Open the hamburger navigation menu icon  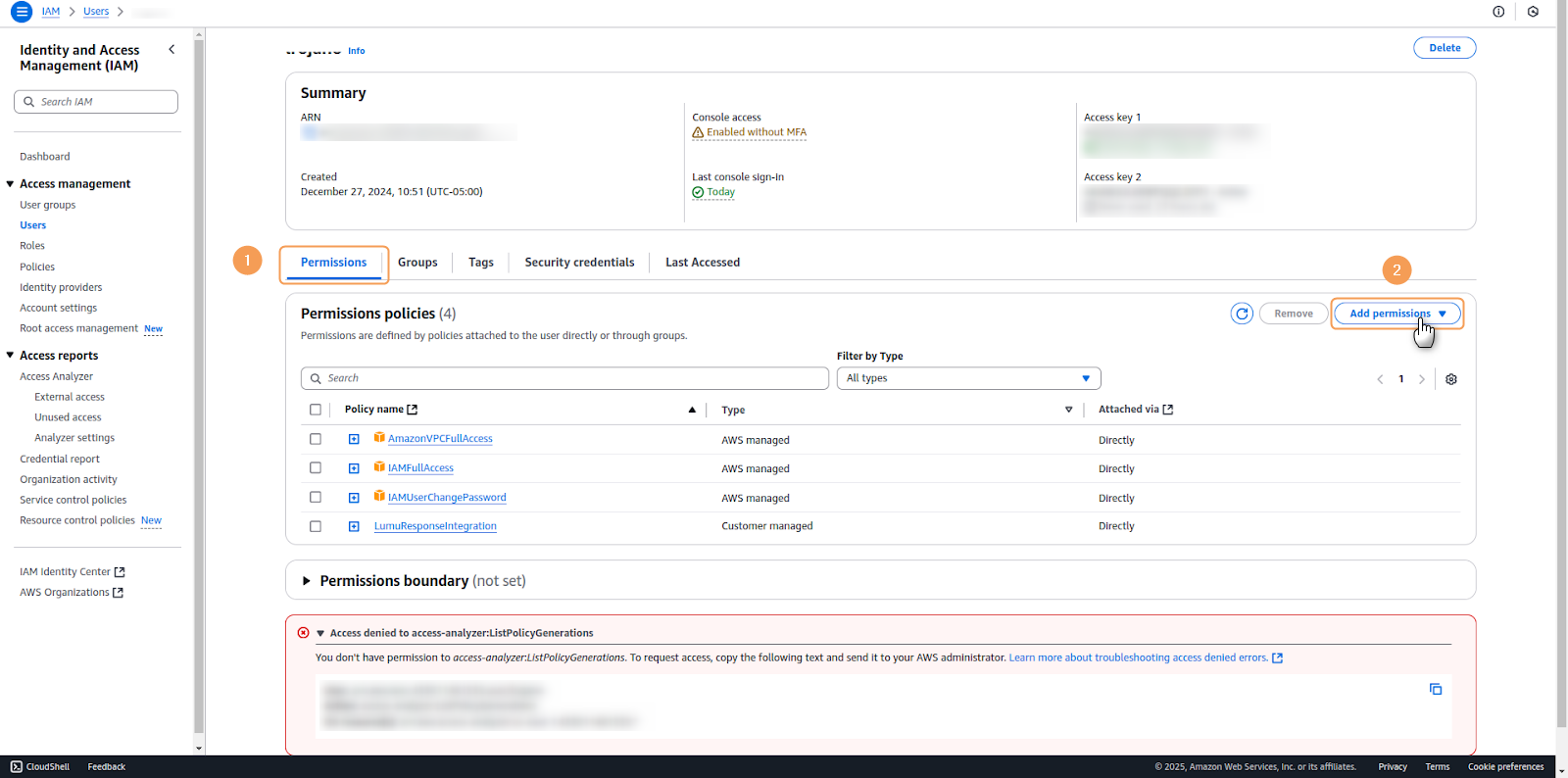21,12
